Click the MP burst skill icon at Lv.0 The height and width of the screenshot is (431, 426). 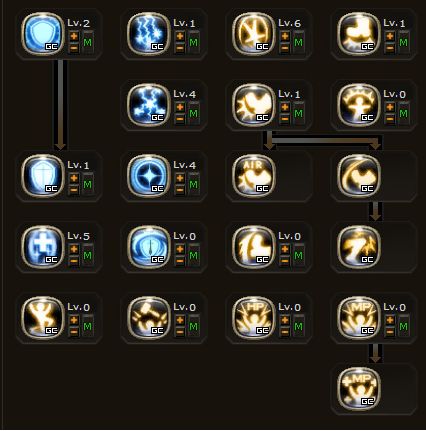pos(359,317)
